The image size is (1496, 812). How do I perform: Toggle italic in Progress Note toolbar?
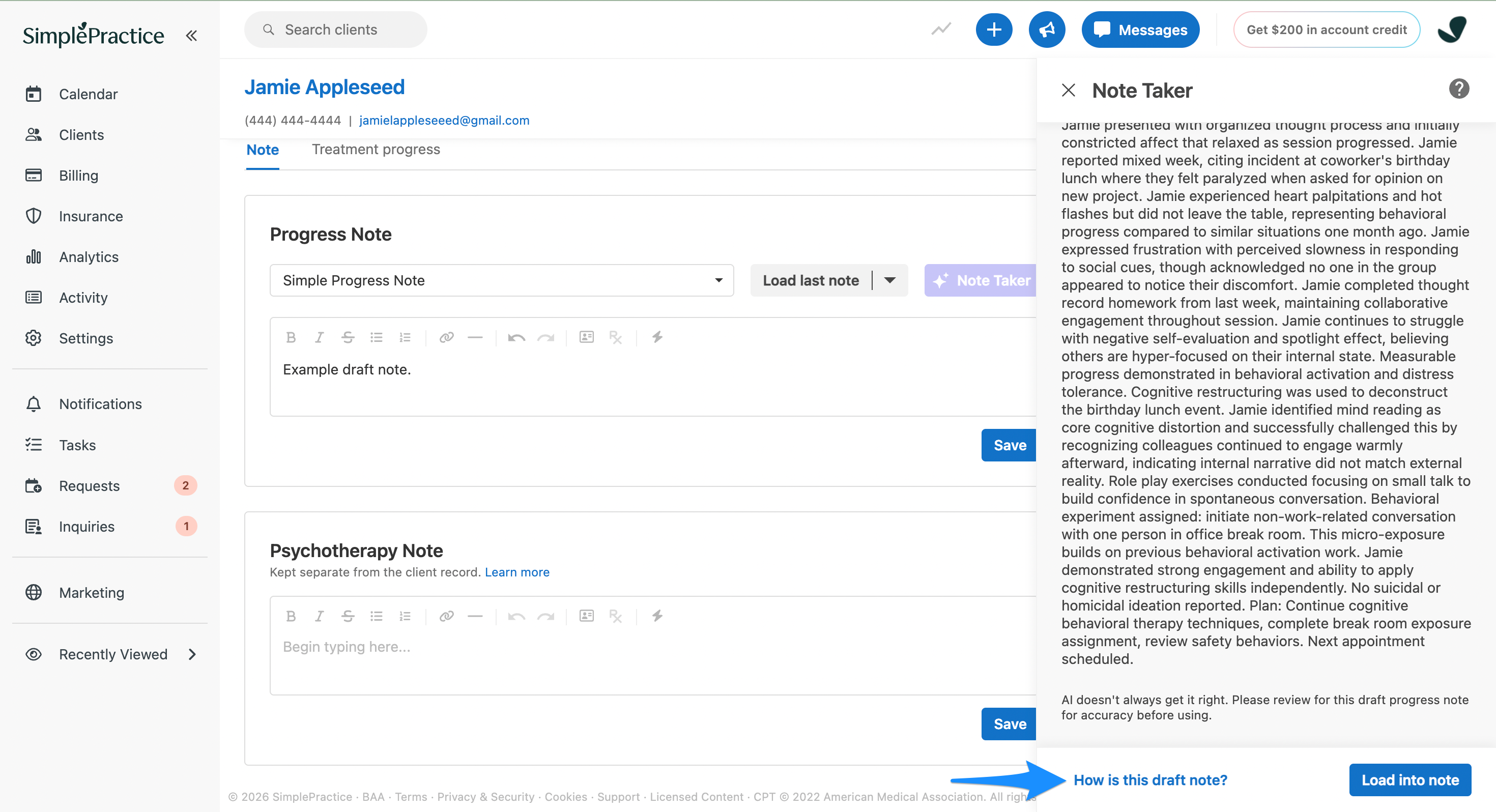point(319,337)
